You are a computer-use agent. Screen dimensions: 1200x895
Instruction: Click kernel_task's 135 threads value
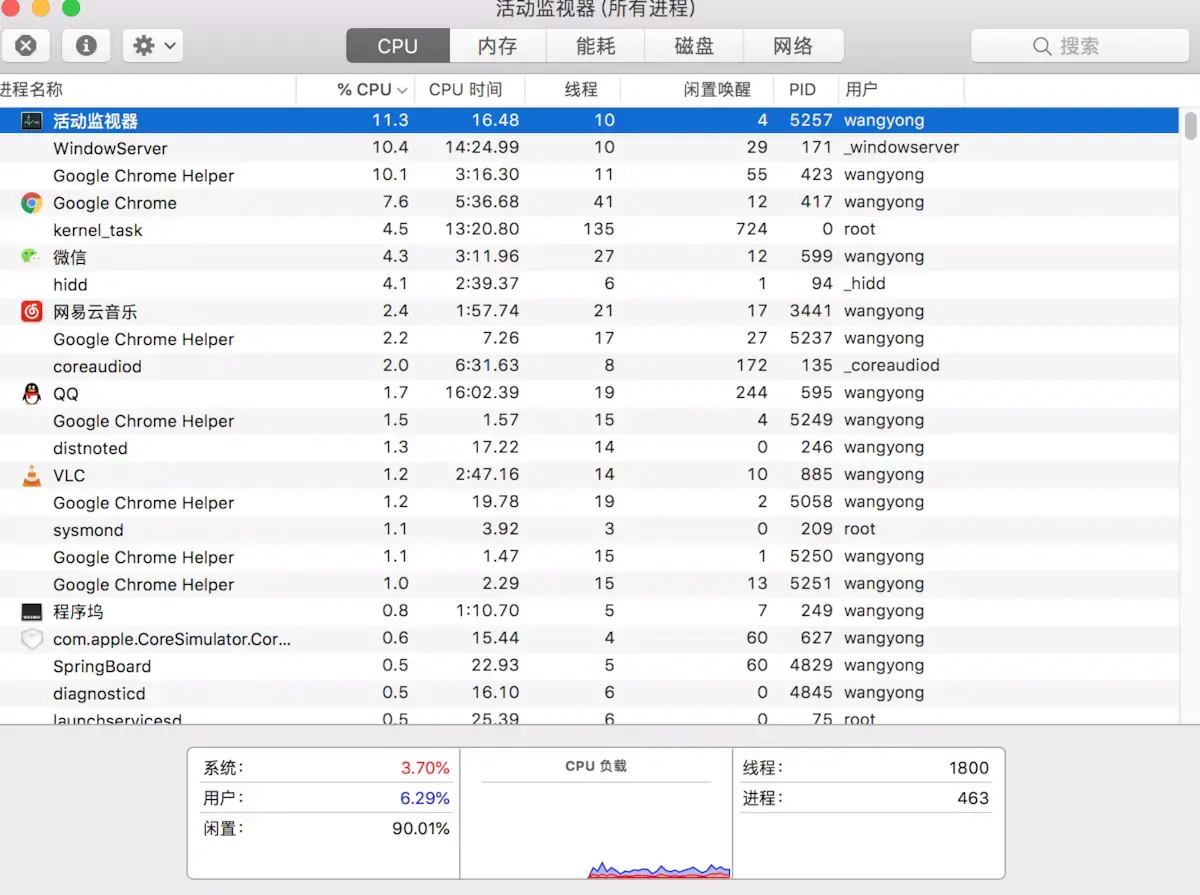599,229
